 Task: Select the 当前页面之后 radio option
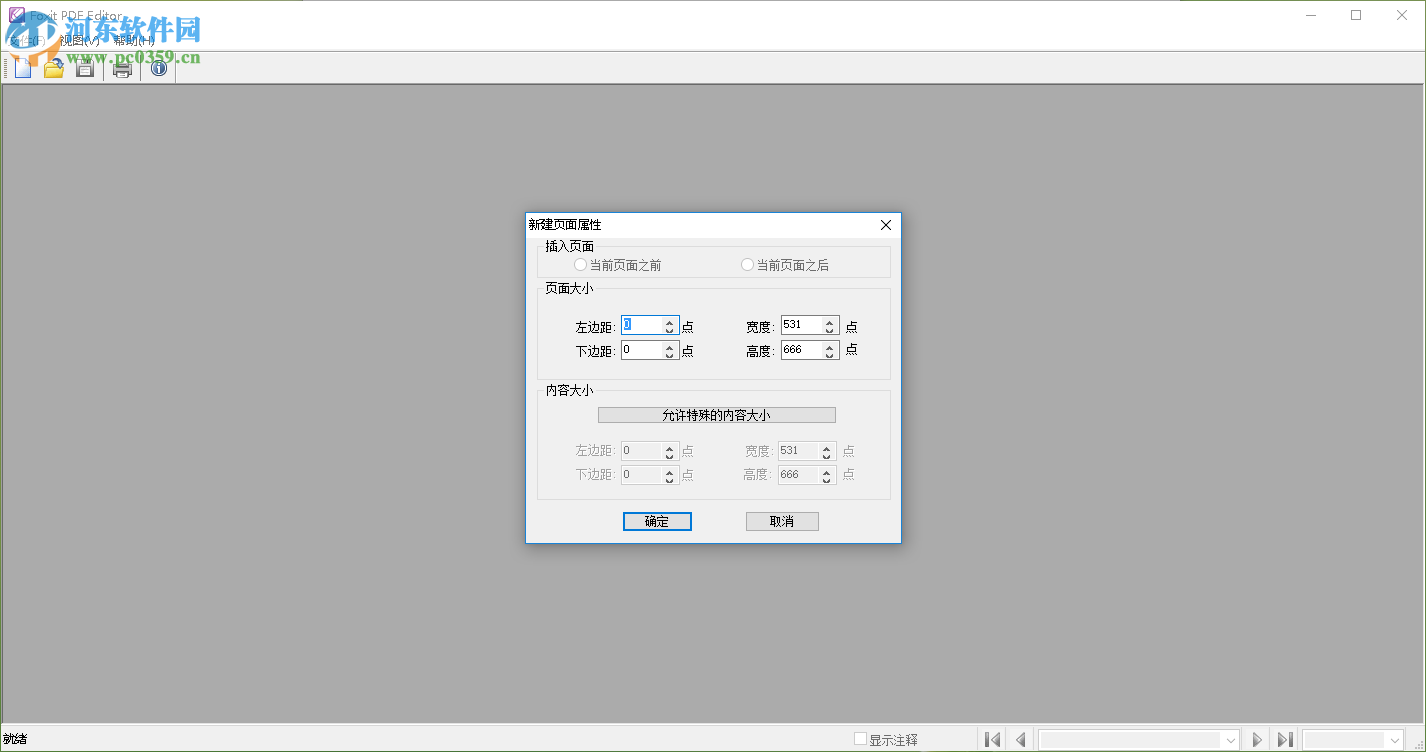click(747, 263)
